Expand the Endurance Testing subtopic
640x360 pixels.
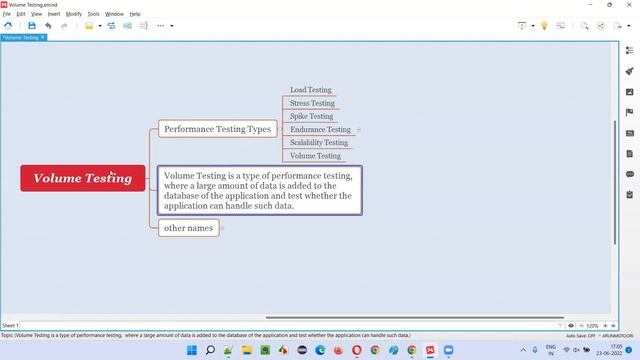click(359, 130)
